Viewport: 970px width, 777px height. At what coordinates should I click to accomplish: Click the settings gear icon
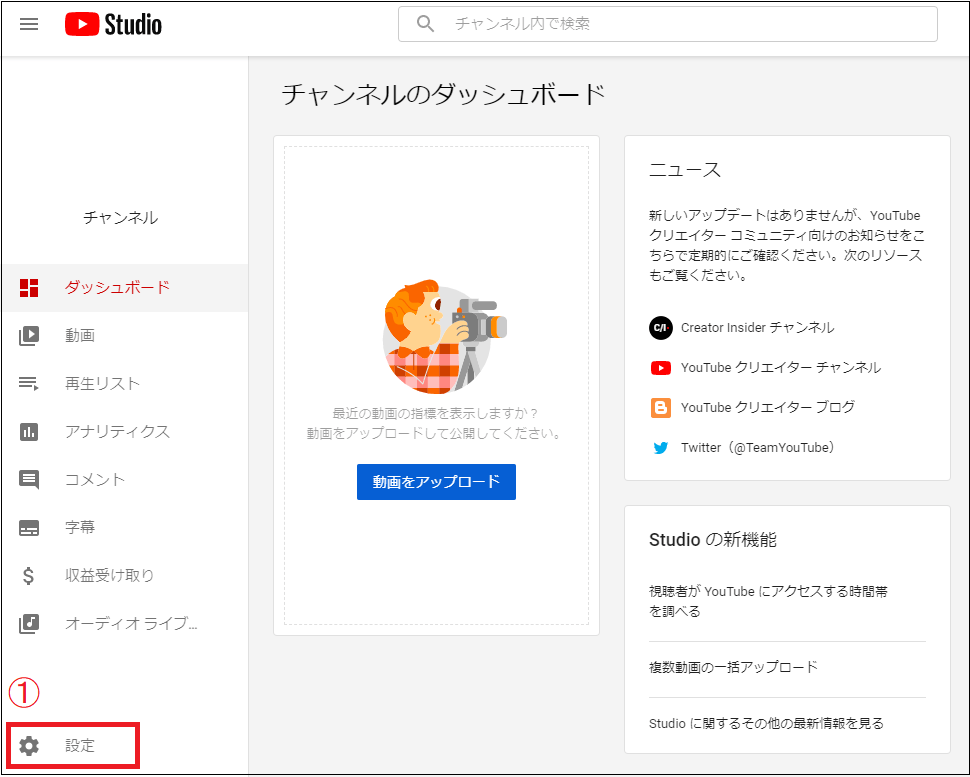29,746
